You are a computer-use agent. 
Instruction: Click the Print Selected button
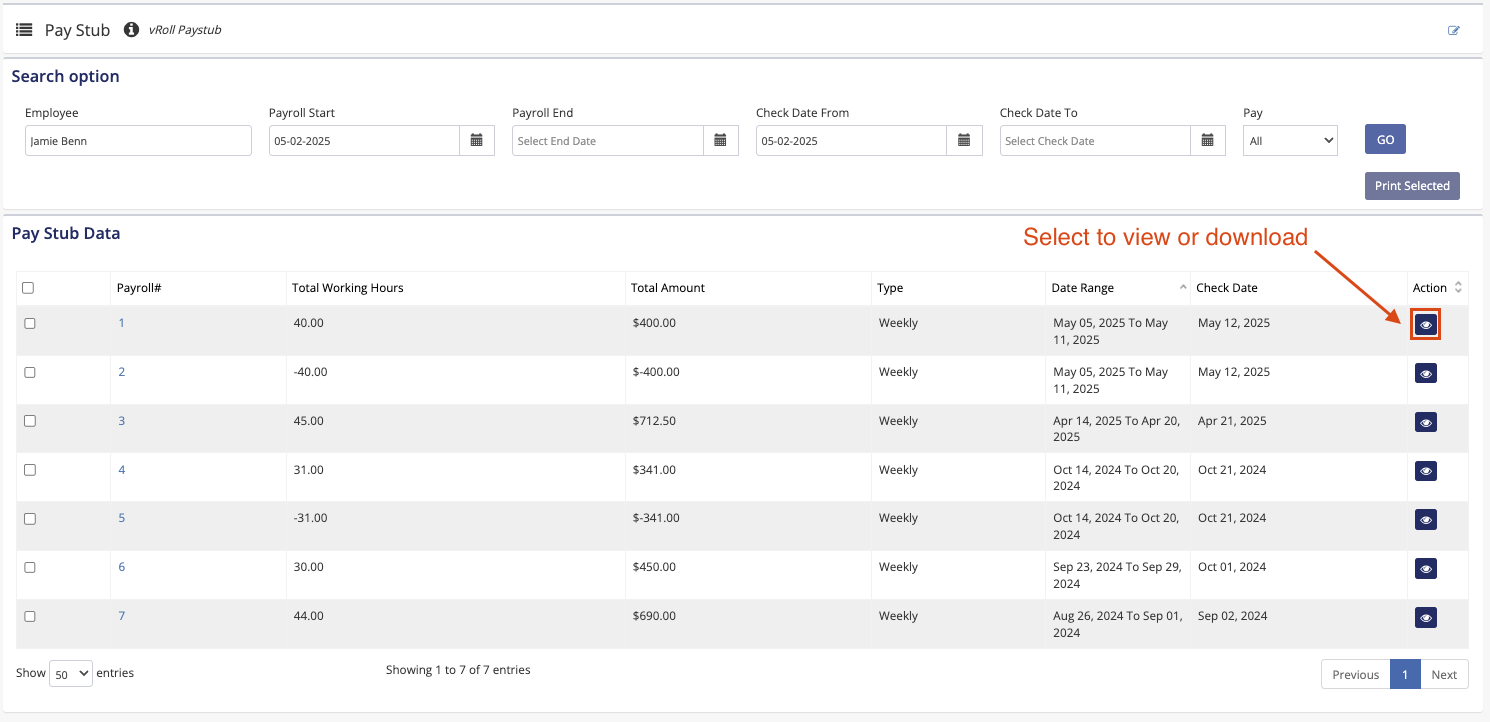point(1411,186)
